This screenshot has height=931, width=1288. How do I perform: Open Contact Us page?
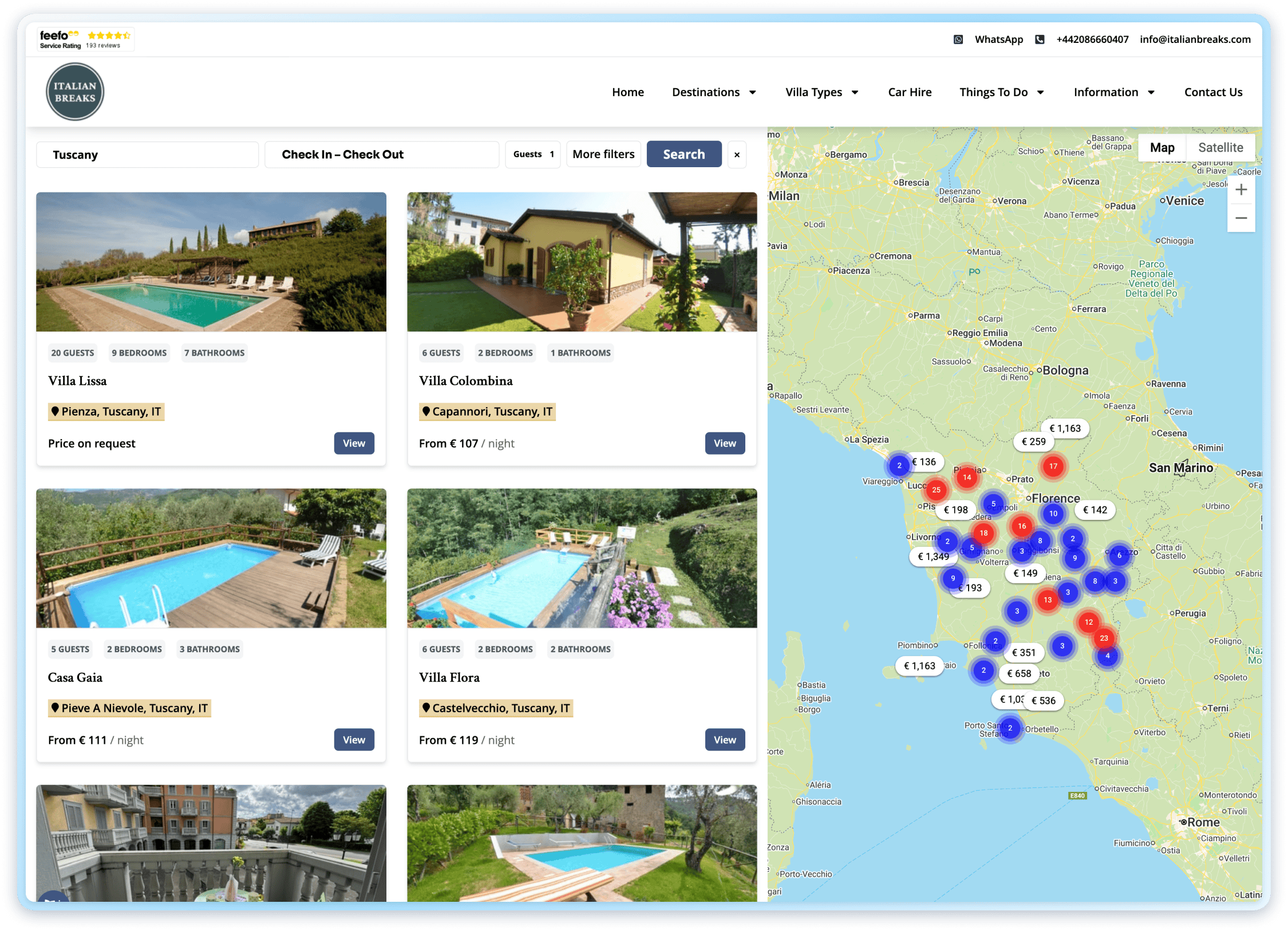pyautogui.click(x=1213, y=92)
